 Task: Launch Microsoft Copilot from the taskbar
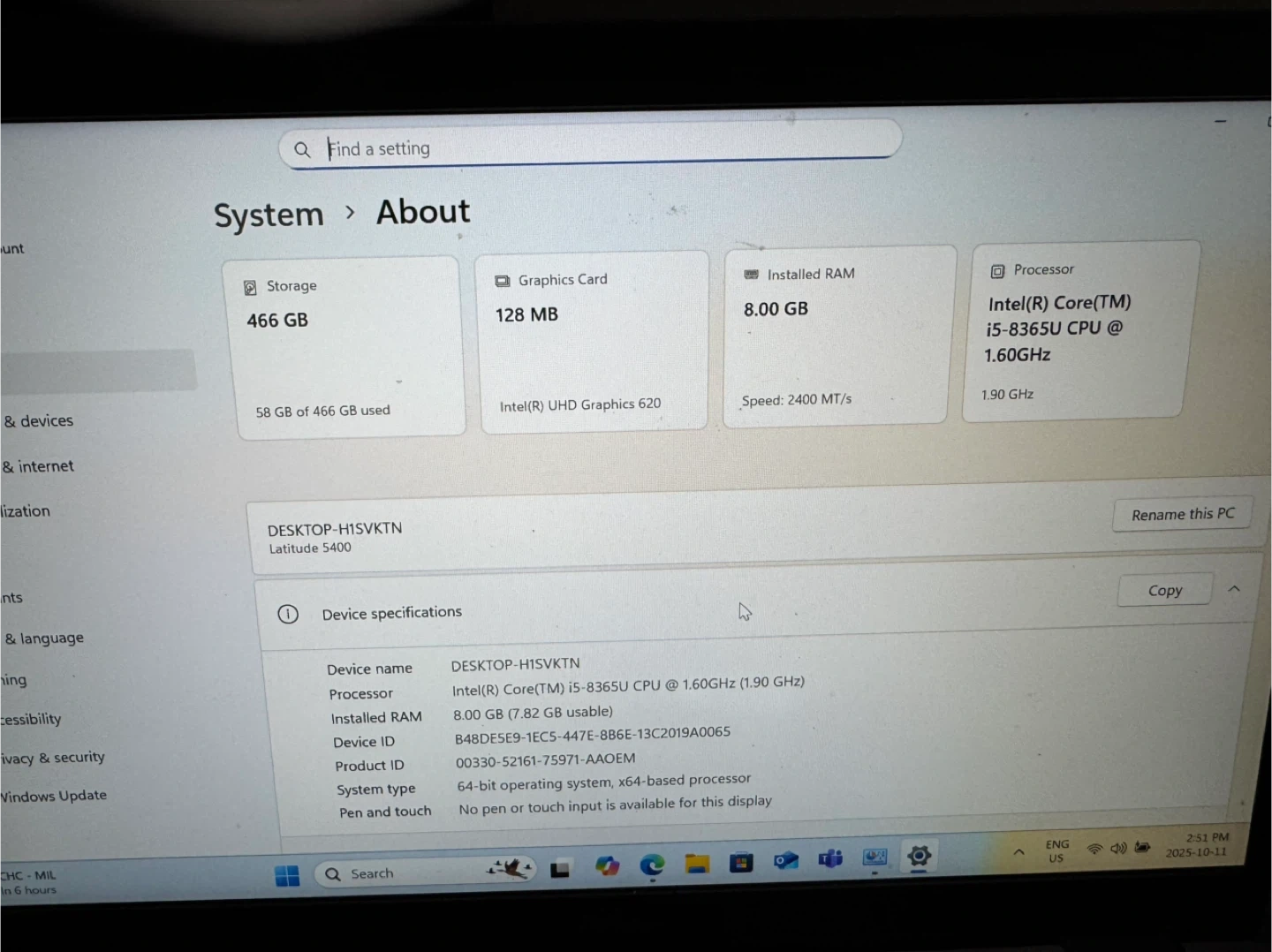click(x=607, y=866)
